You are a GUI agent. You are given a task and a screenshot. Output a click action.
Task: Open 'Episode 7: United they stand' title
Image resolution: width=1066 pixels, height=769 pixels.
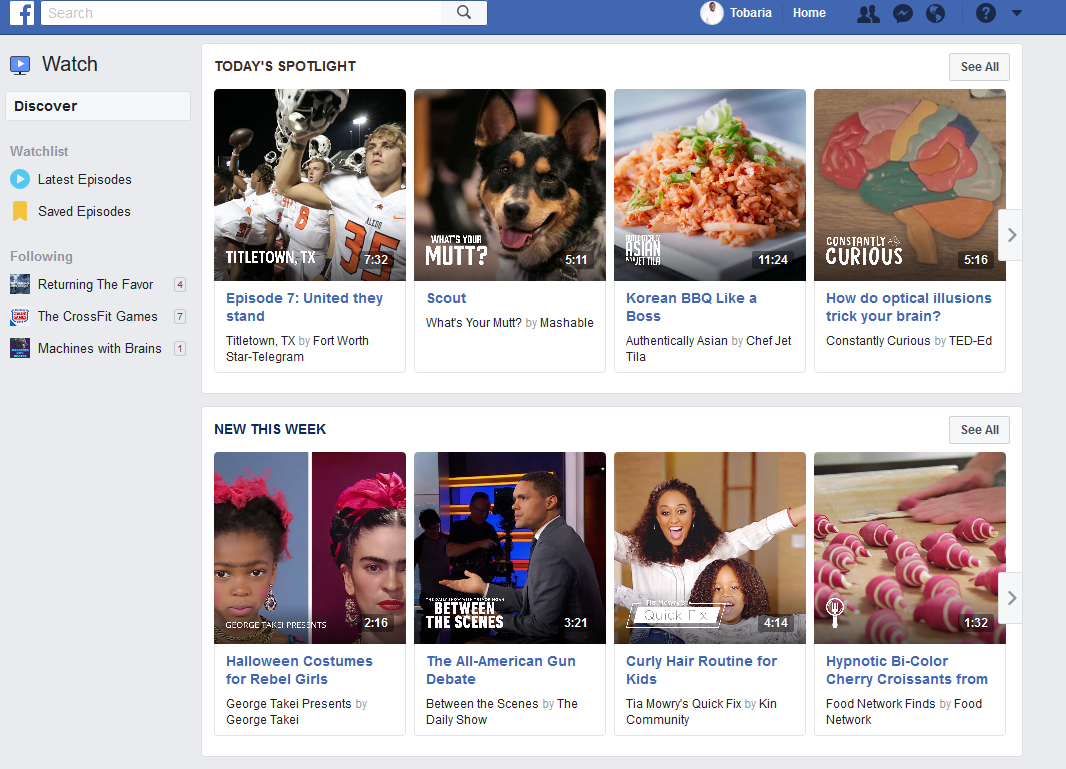[305, 307]
